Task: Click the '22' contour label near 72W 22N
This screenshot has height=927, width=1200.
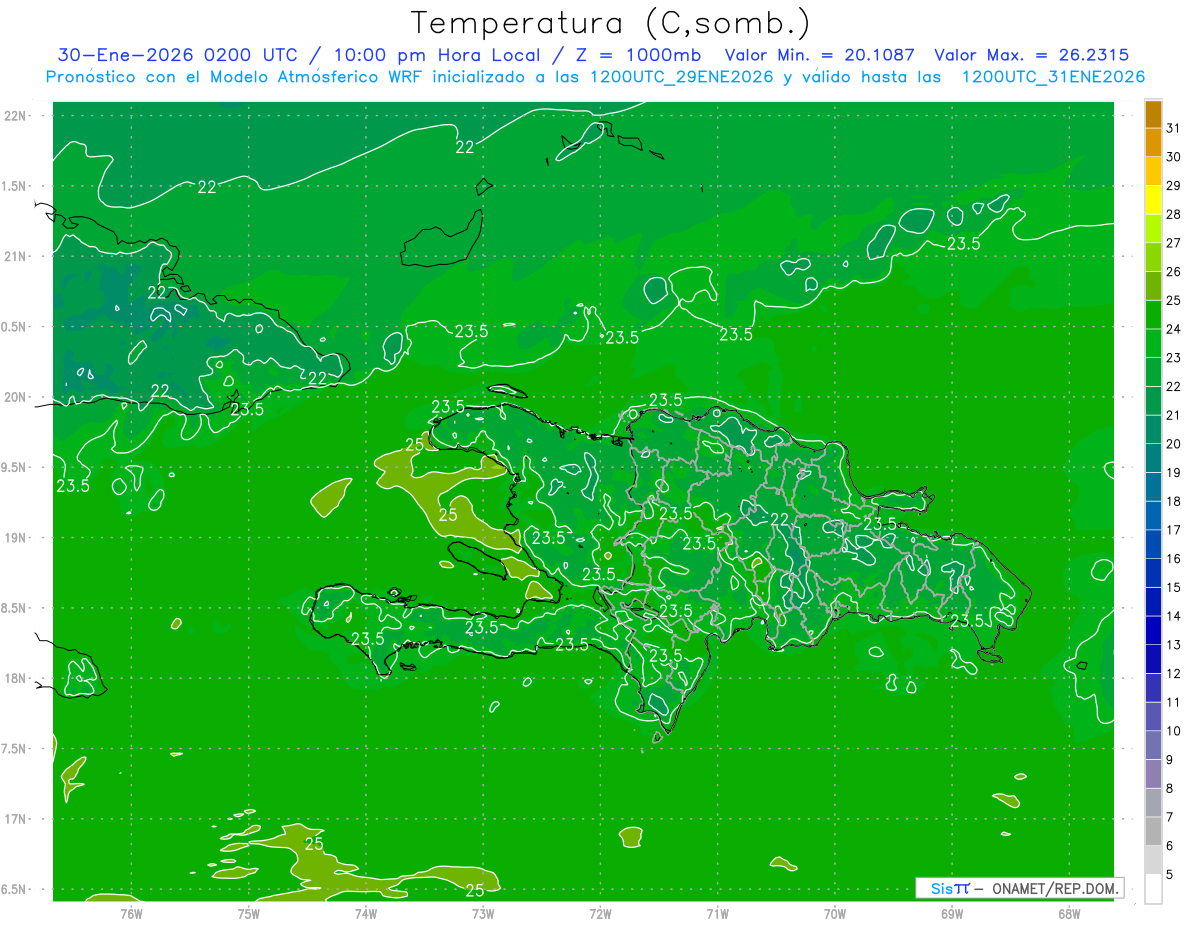Action: pos(465,147)
